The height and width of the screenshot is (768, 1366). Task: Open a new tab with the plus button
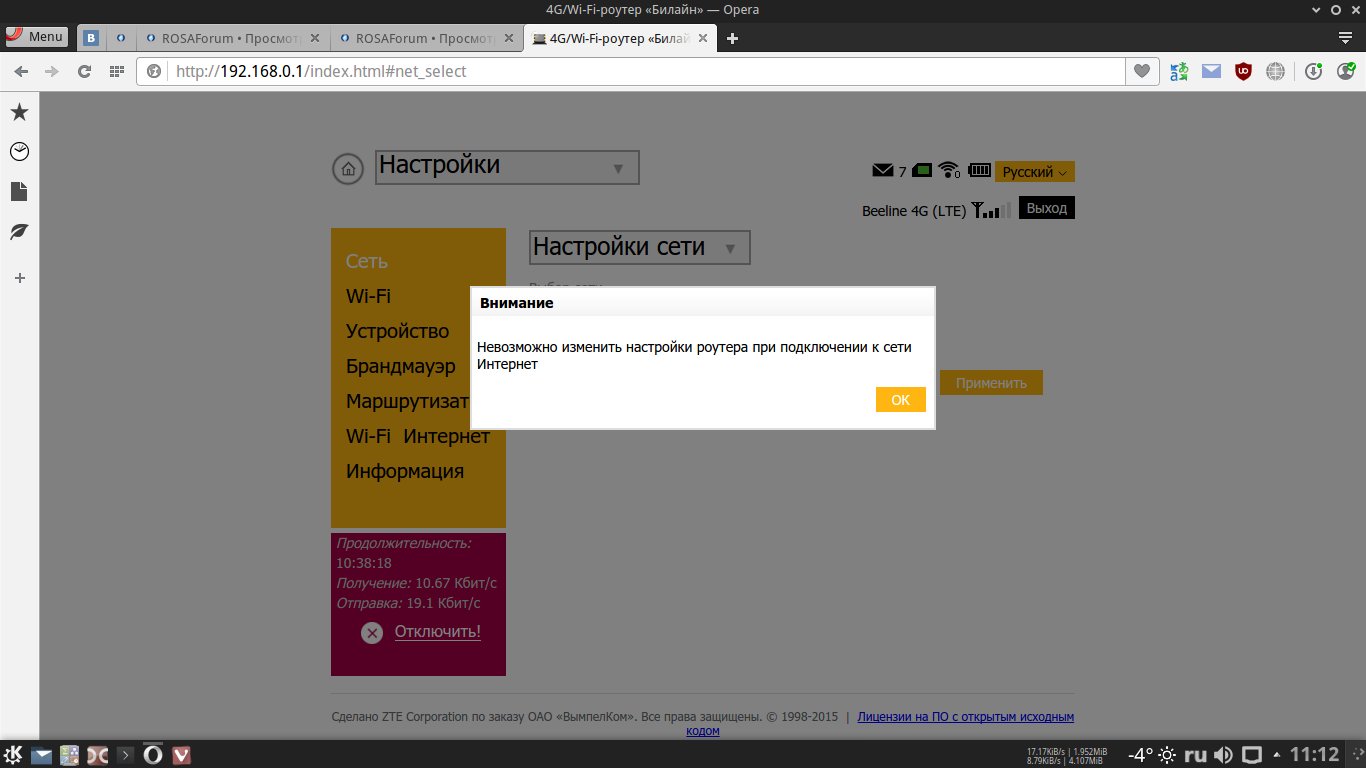click(732, 39)
